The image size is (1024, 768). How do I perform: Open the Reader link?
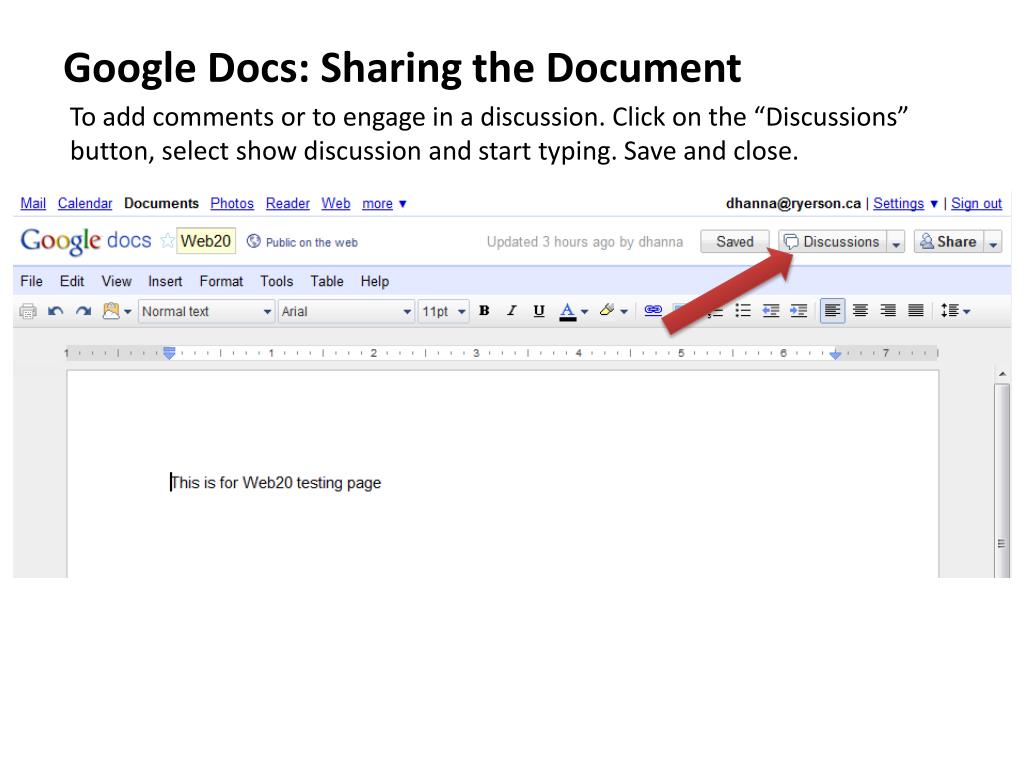click(287, 204)
